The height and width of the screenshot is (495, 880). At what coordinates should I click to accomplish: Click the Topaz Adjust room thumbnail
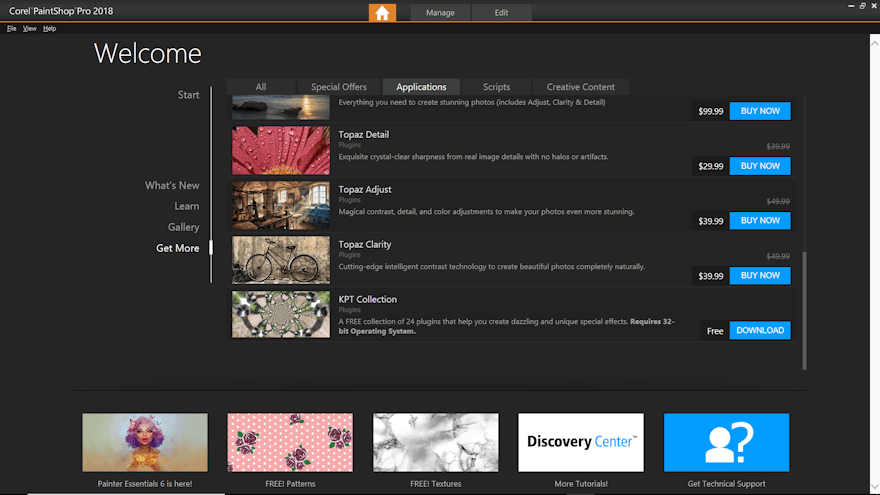coord(281,206)
